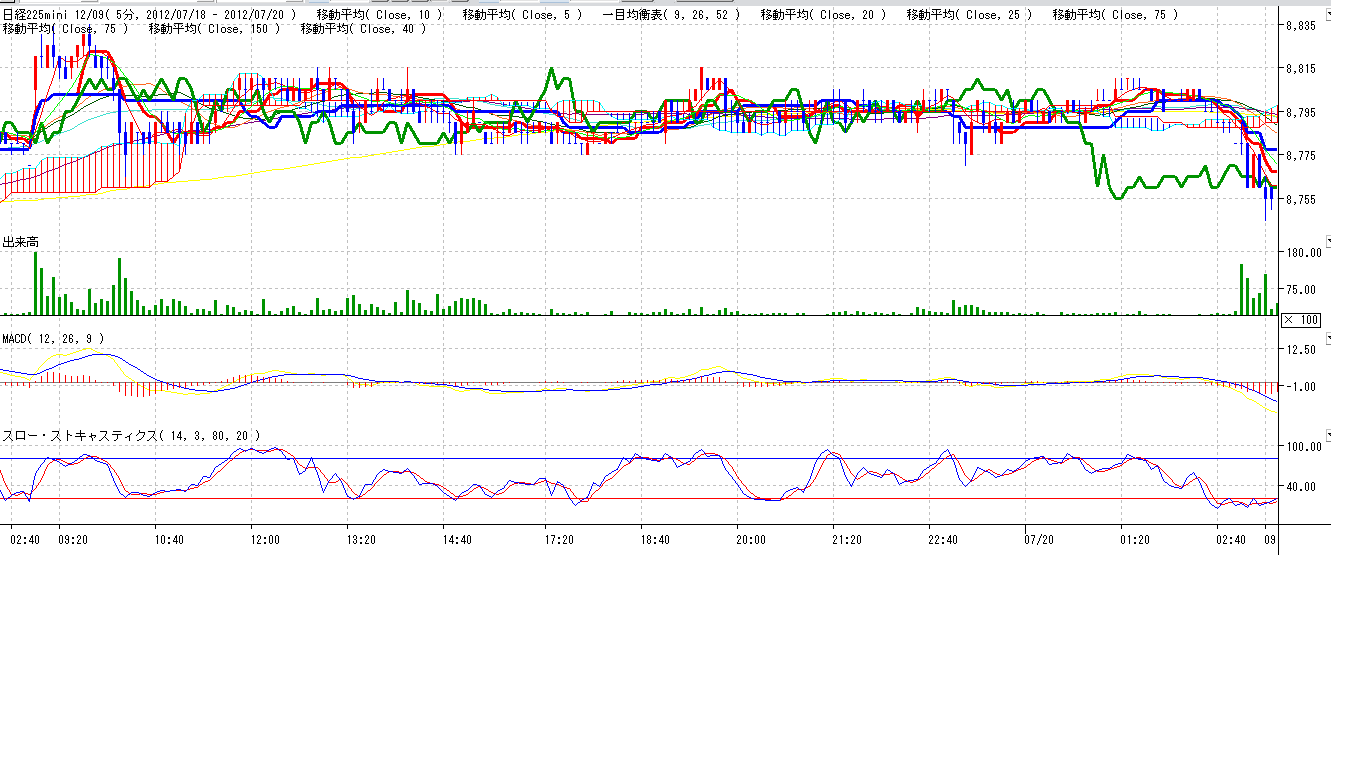Click the 12:00 marker on time axis
The image size is (1366, 768).
(x=265, y=539)
